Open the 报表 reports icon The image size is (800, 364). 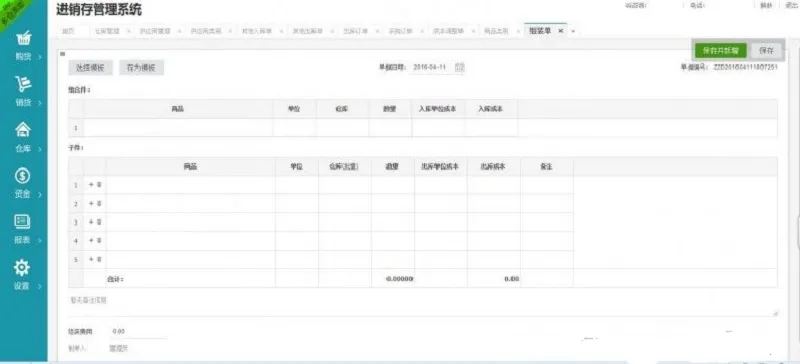[23, 221]
